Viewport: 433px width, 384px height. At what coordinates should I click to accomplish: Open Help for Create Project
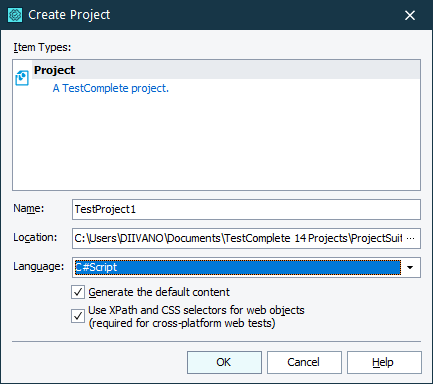click(x=384, y=362)
